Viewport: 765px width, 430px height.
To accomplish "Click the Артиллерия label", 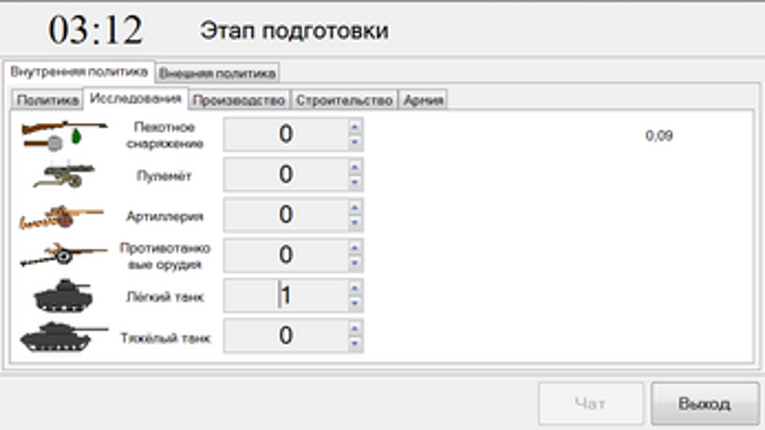I will (164, 216).
